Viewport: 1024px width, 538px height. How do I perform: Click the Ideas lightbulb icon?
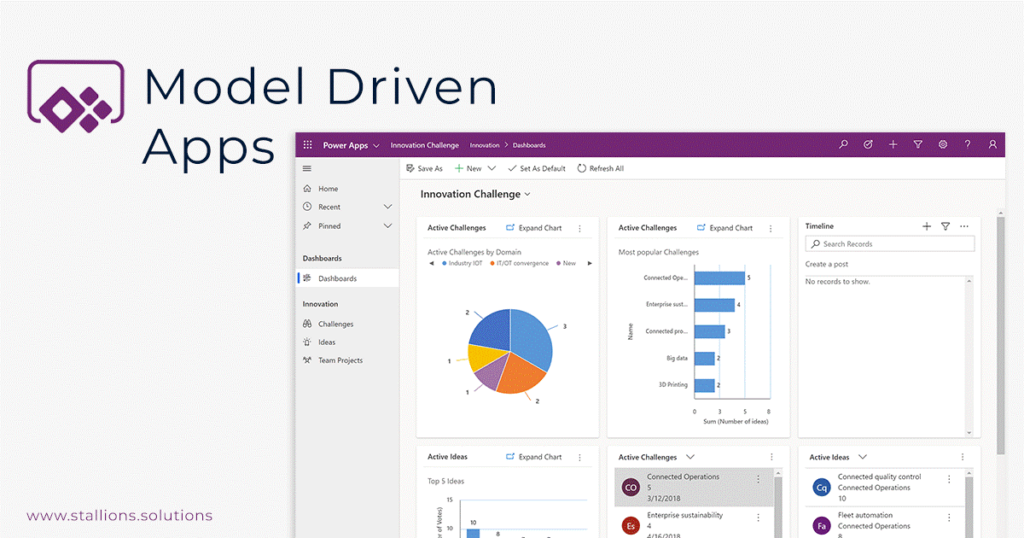pos(308,341)
